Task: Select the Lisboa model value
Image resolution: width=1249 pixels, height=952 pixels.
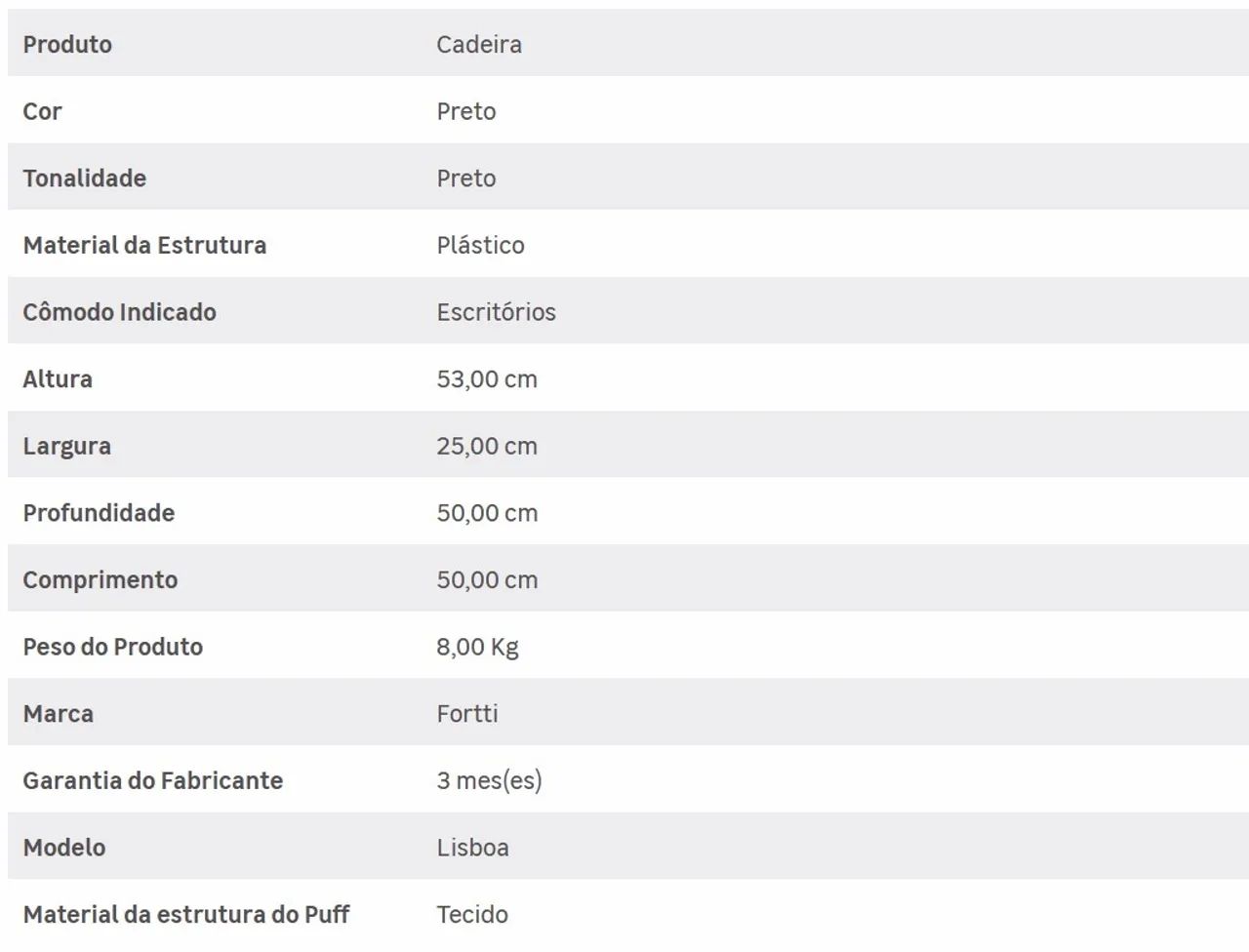Action: tap(472, 847)
